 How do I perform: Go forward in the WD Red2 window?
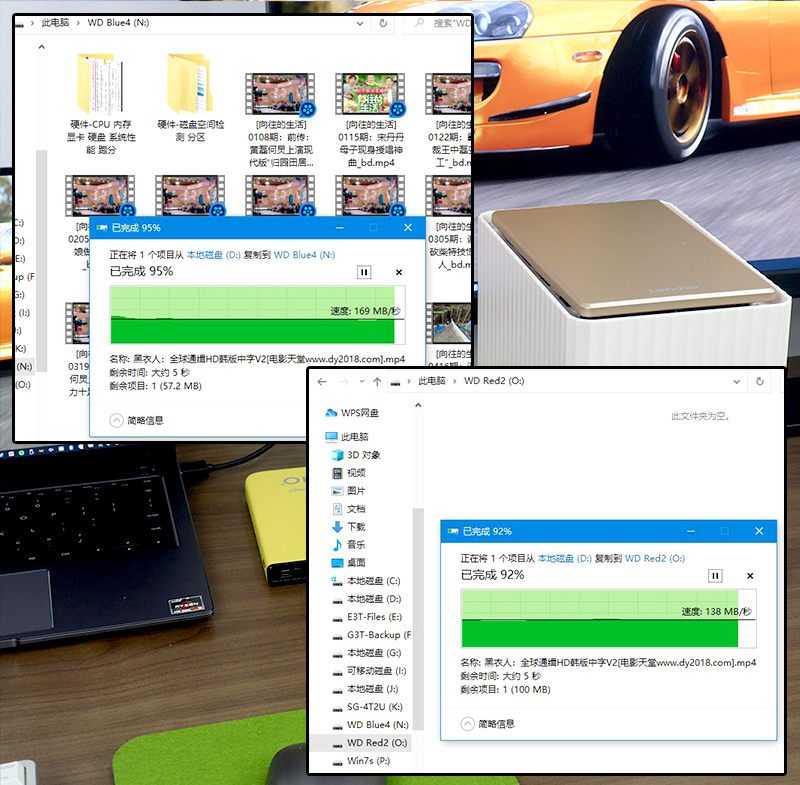pos(344,382)
